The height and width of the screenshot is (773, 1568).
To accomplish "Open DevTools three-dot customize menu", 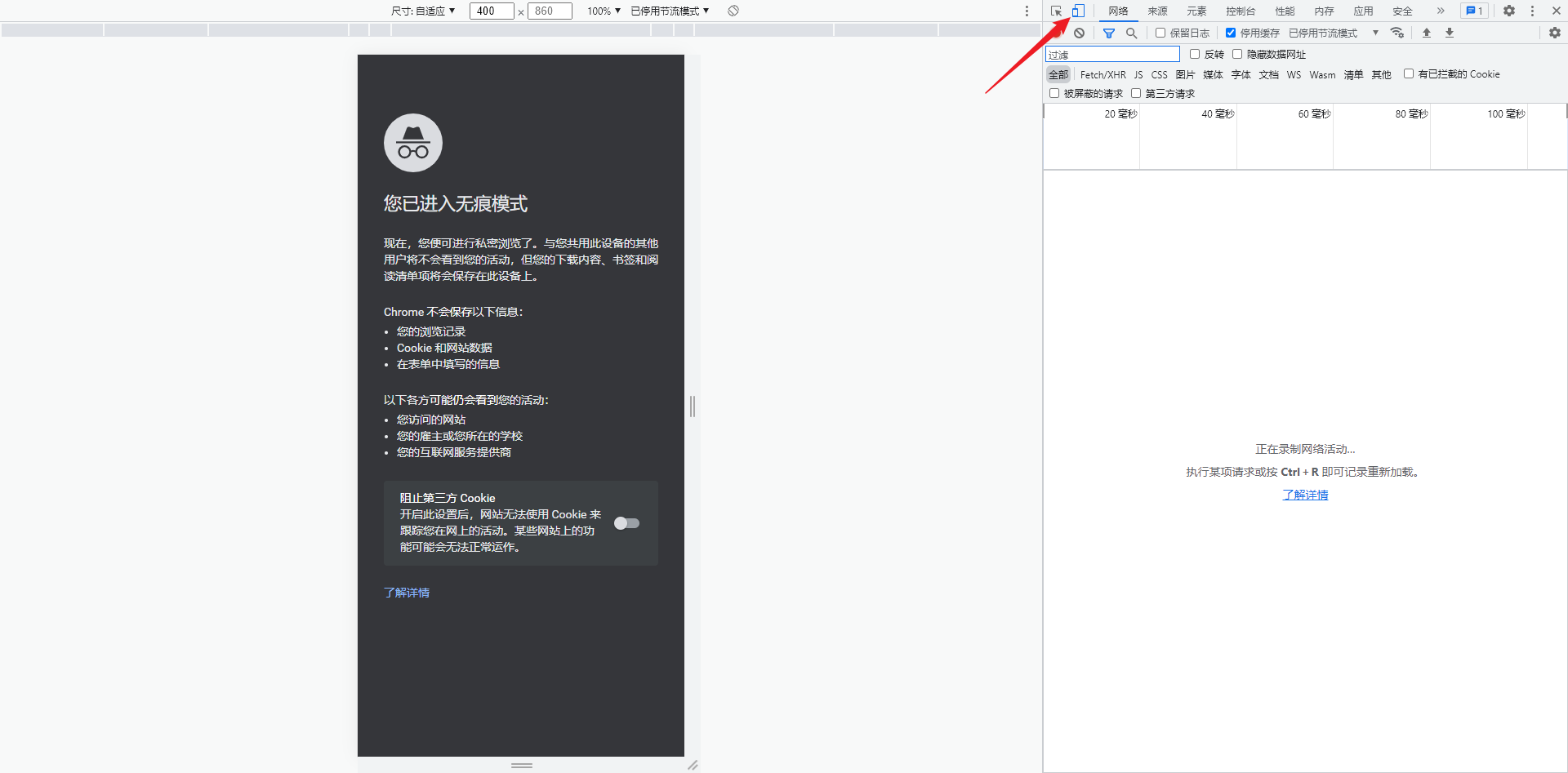I will [1532, 11].
